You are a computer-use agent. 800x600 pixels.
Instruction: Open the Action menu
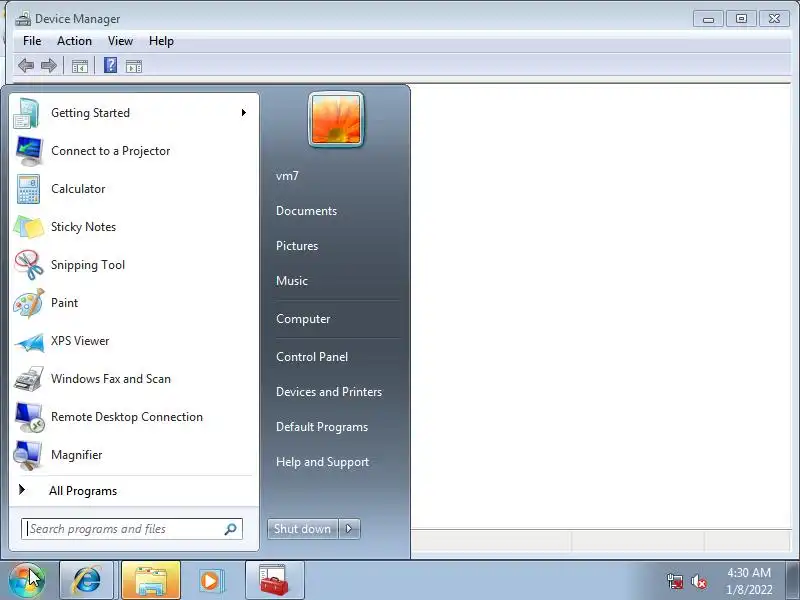[x=74, y=41]
